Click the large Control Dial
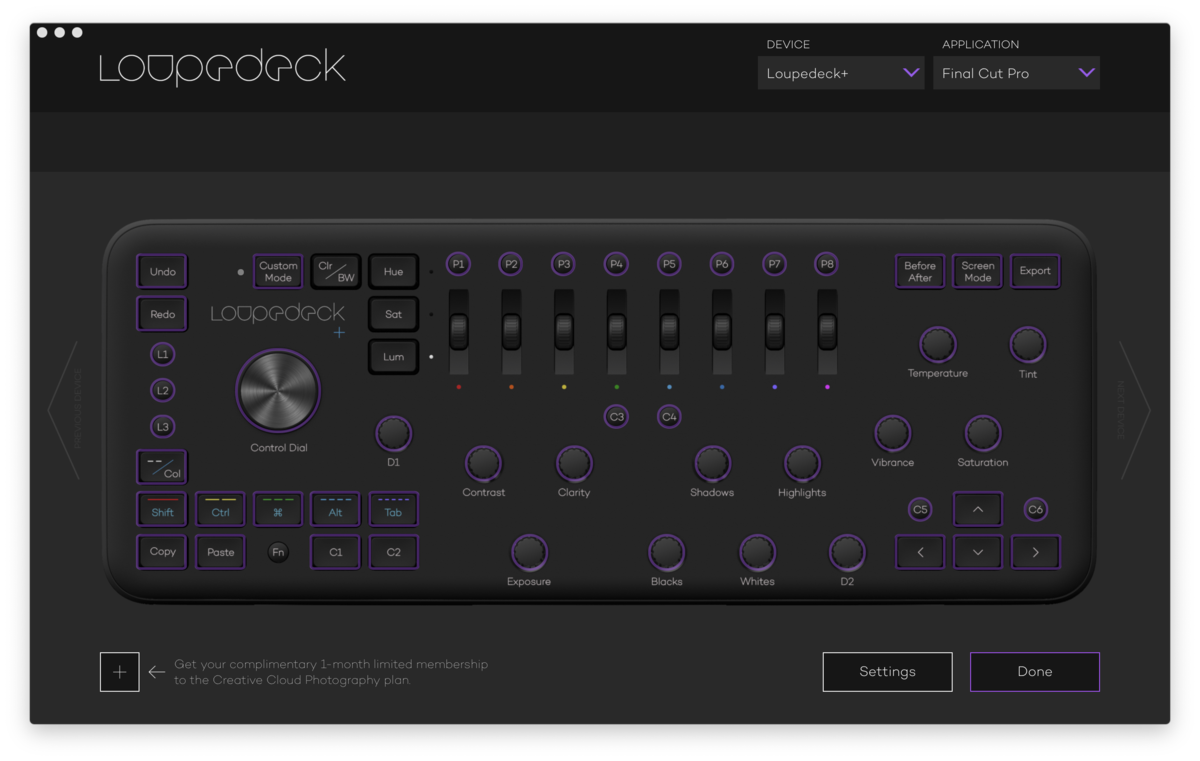The height and width of the screenshot is (761, 1200). (x=278, y=391)
